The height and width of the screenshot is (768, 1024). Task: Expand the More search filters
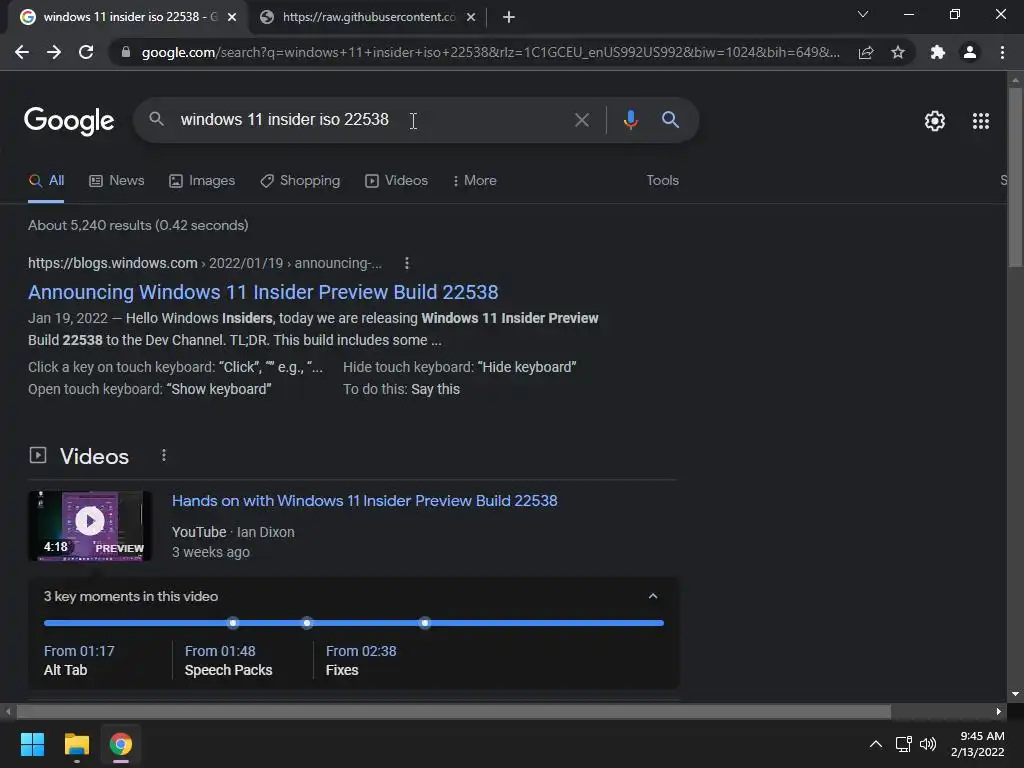pos(475,181)
